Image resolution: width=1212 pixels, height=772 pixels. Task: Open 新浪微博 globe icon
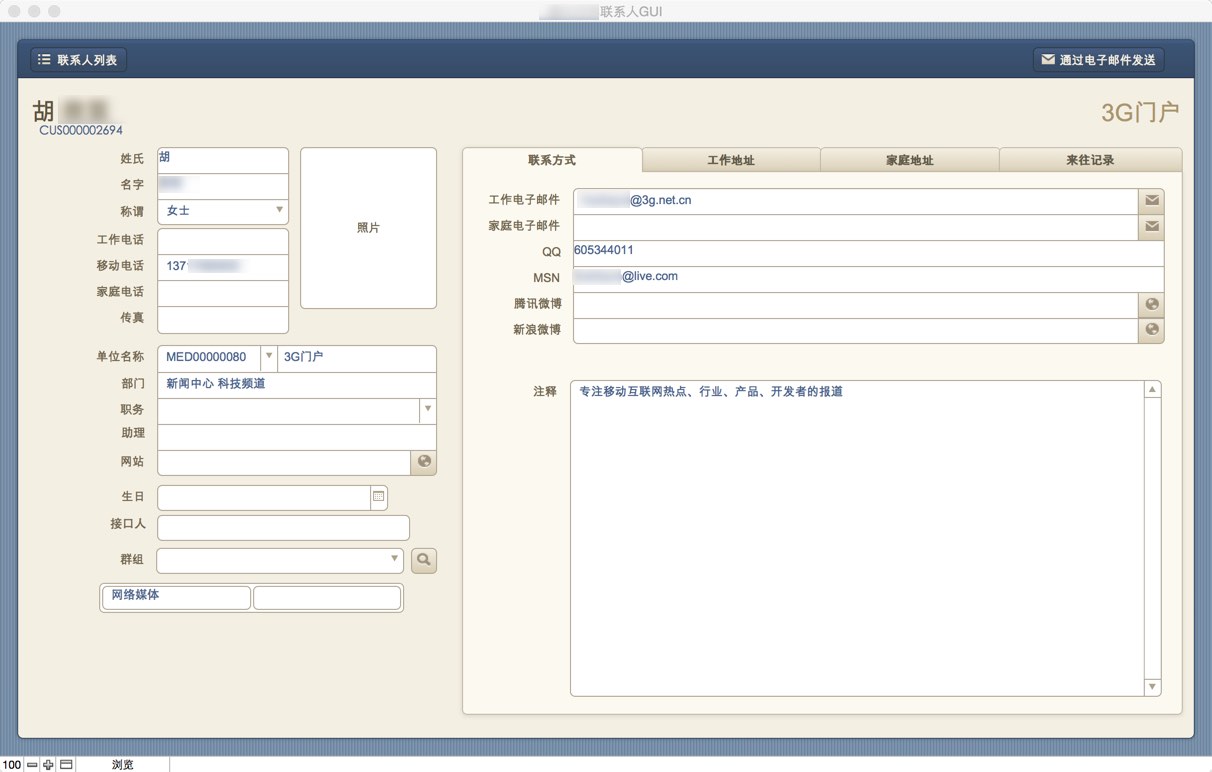1152,330
